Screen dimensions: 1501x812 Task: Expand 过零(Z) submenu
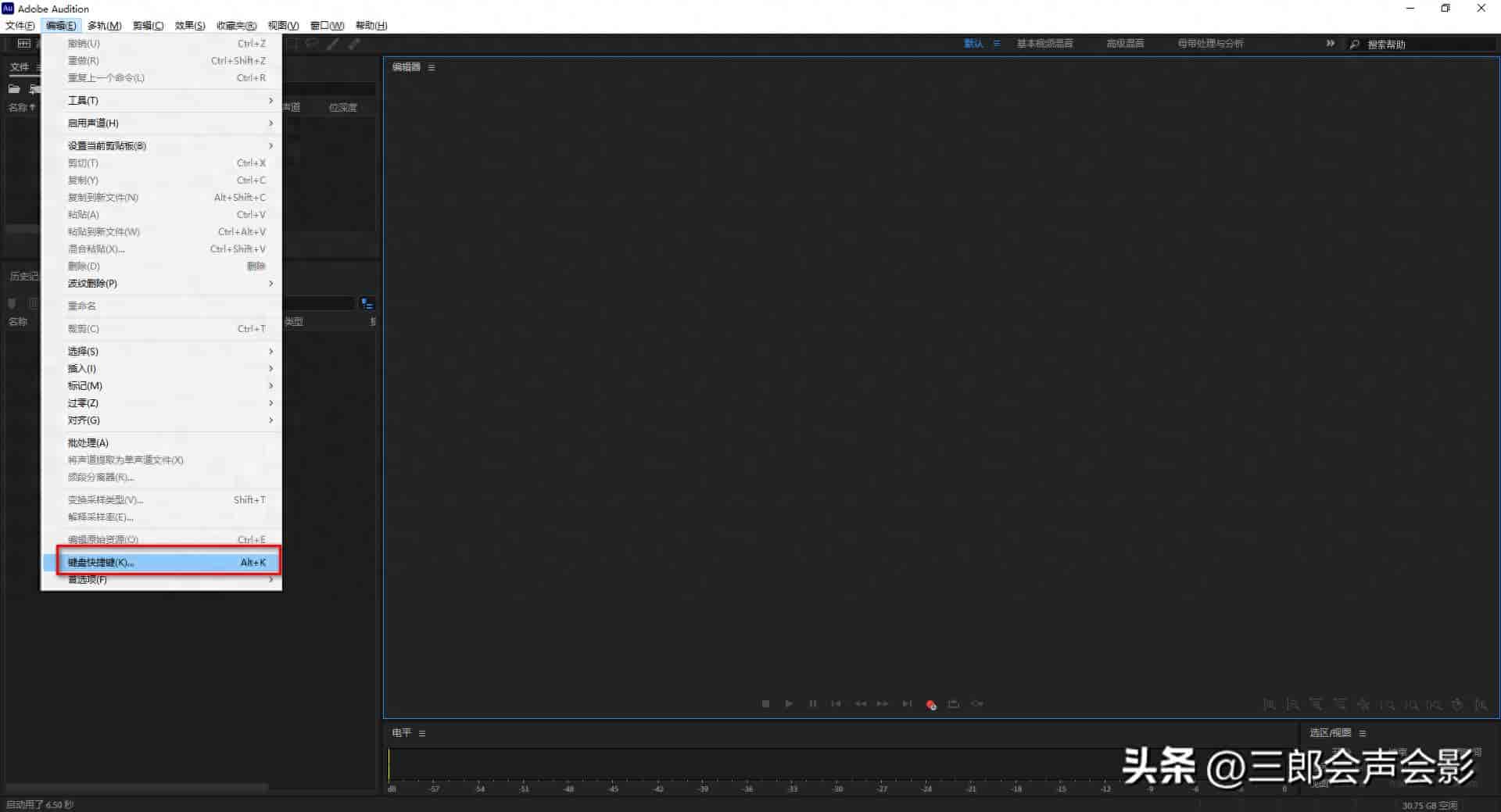[x=162, y=403]
